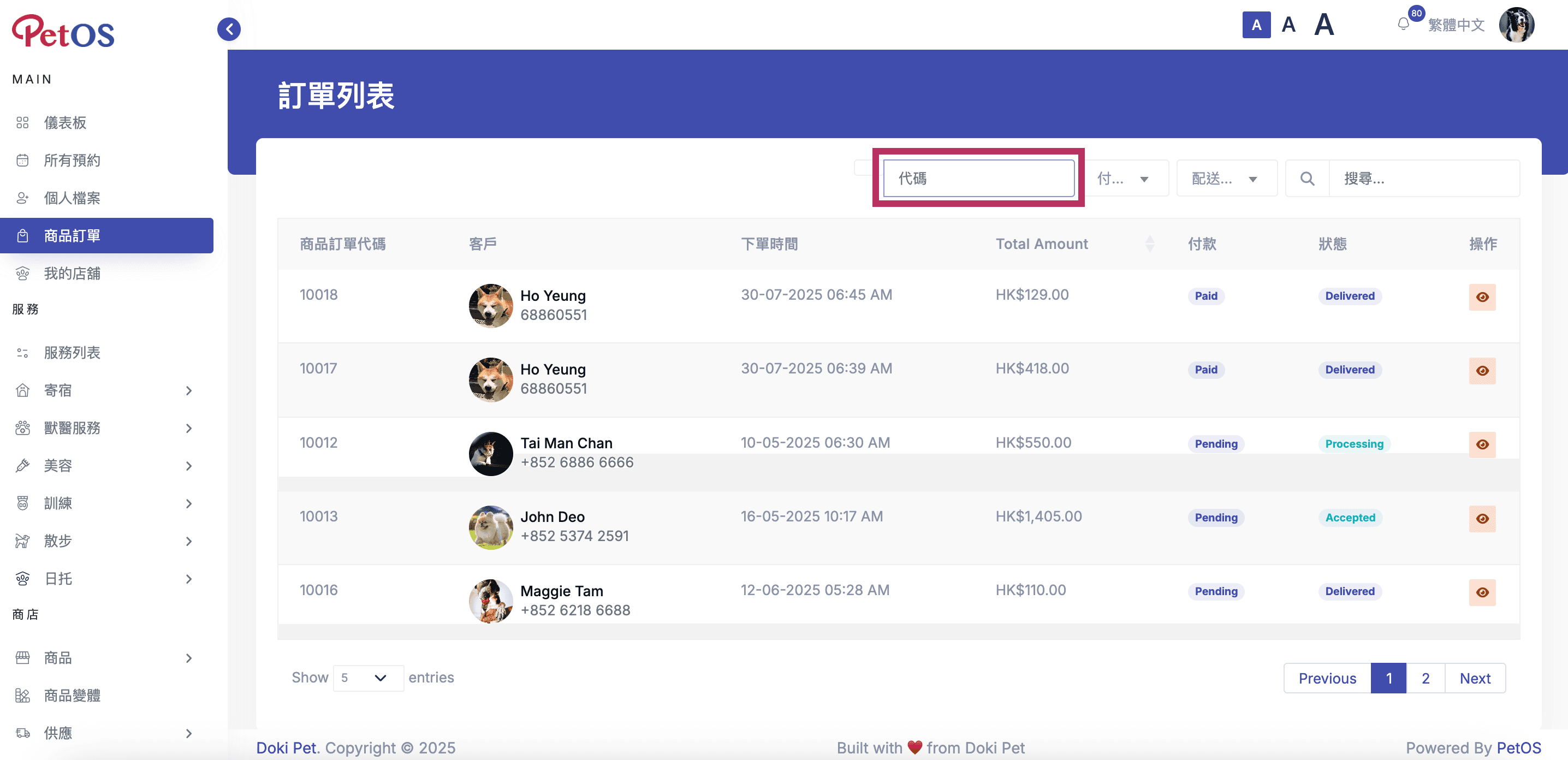Screen dimensions: 1568x760
Task: Expand the 商品 submenu chevron
Action: (x=189, y=658)
